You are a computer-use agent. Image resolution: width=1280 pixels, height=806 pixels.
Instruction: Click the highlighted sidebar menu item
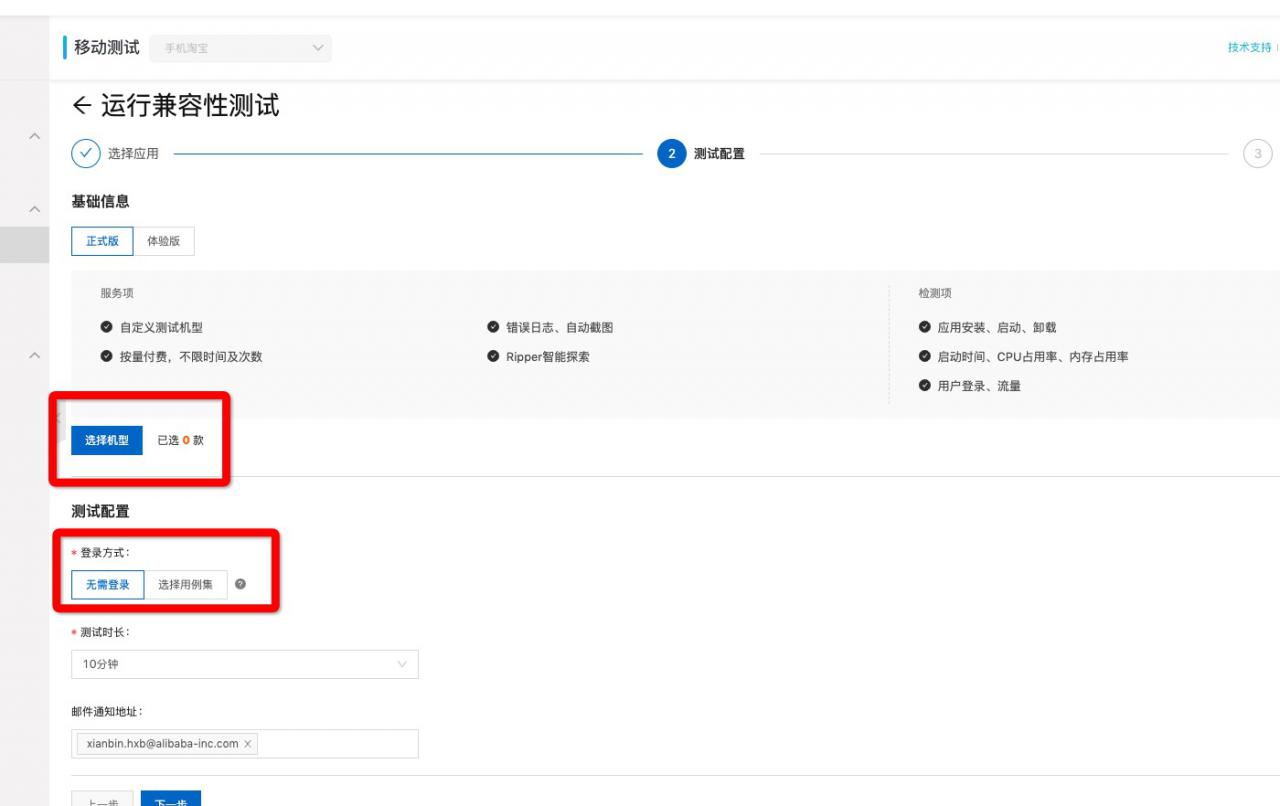24,245
